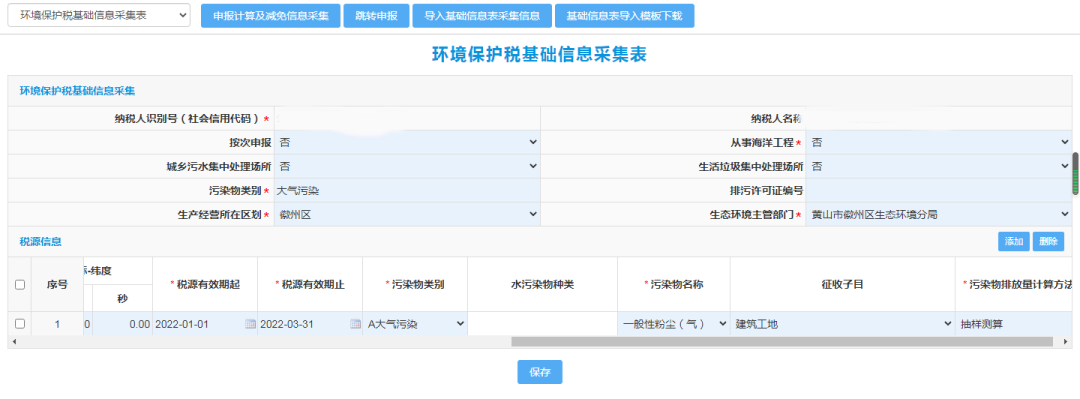Viewport: 1080px width, 399px height.
Task: Open calendar icon for 税源有效期起 date
Action: (x=250, y=324)
